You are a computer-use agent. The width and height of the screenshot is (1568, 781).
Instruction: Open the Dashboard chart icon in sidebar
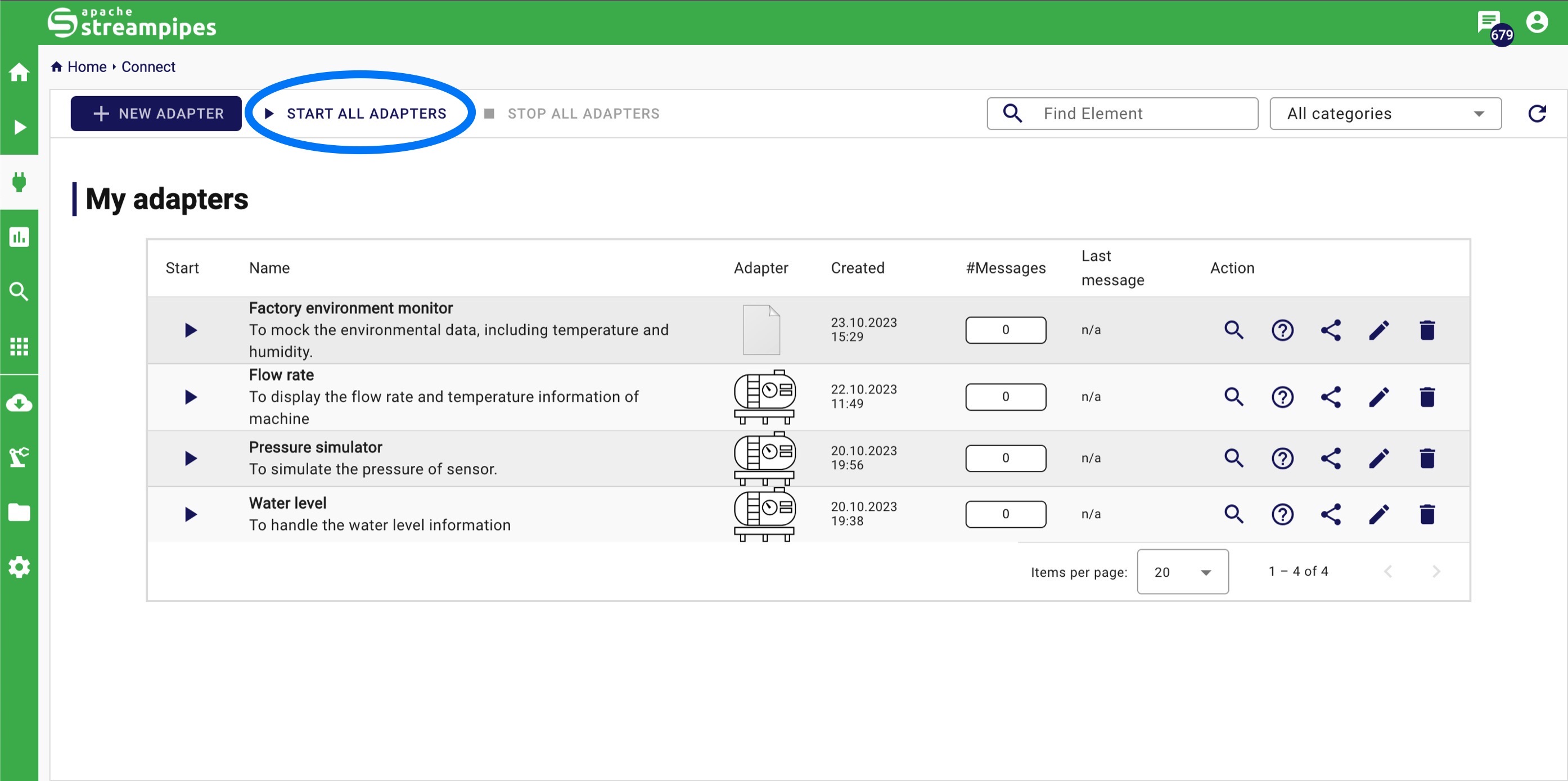tap(20, 237)
